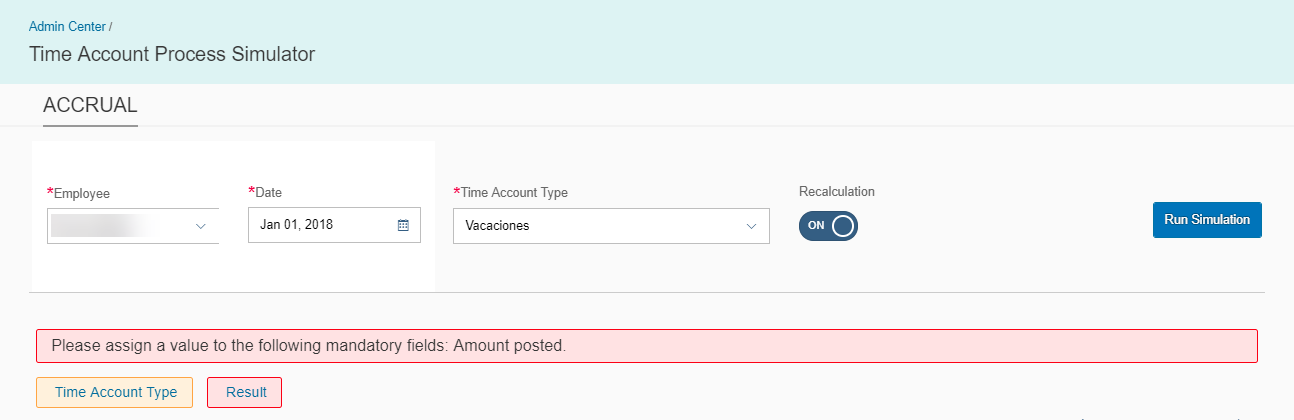Click the Time Account Type field label
Screen dimensions: 1294x420
pyautogui.click(x=511, y=192)
